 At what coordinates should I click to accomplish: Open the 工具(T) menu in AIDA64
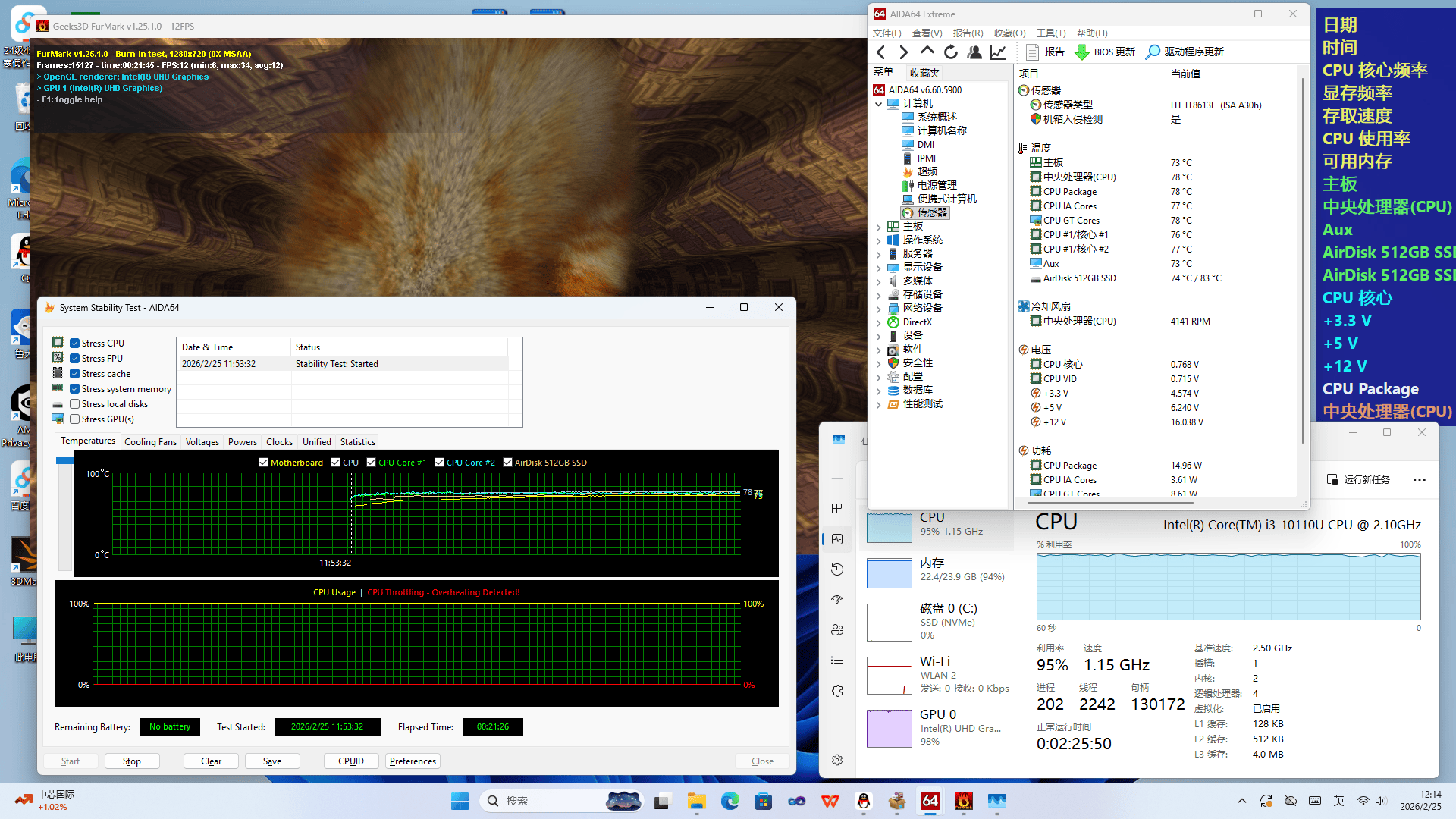[1050, 33]
